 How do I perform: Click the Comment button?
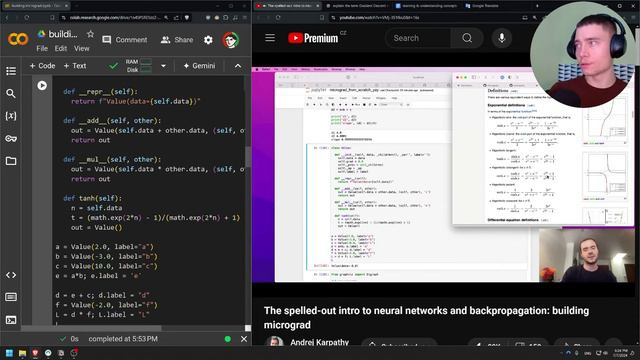[x=125, y=40]
